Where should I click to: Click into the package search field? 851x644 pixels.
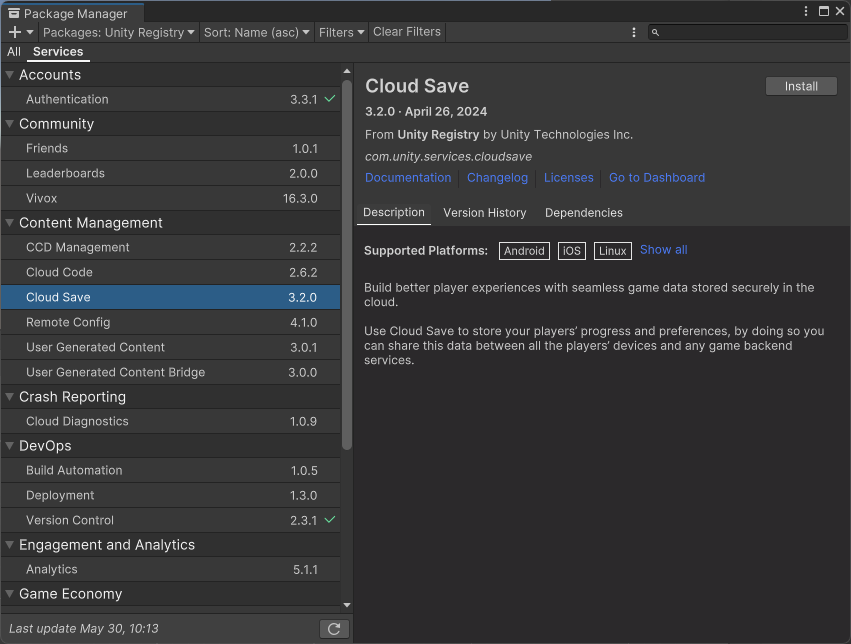(747, 33)
